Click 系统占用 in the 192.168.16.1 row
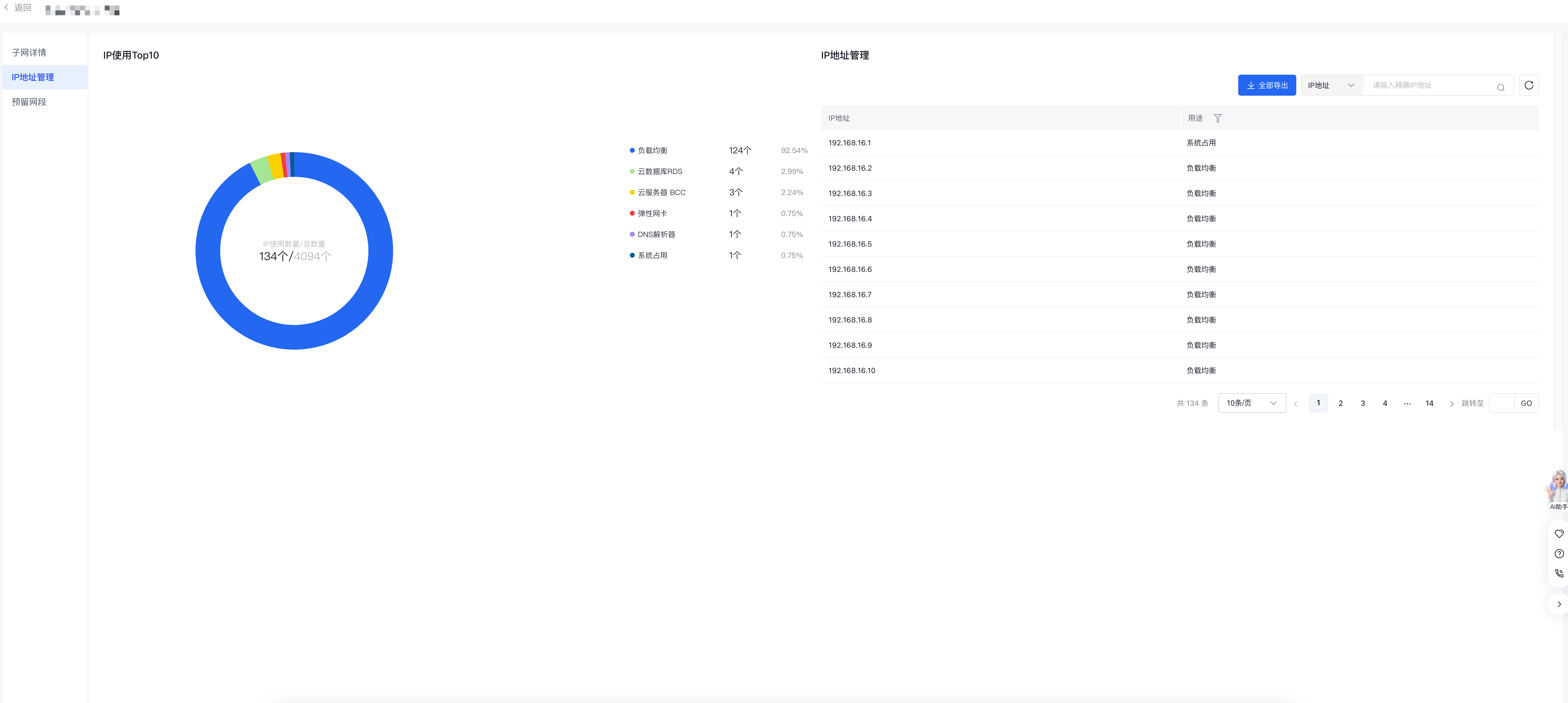1568x703 pixels. [x=1201, y=143]
